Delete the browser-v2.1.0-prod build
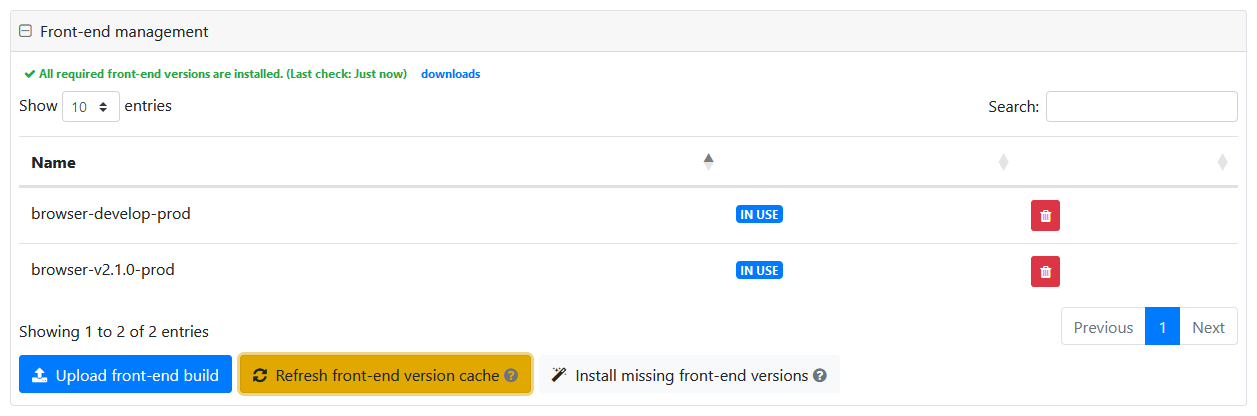 [x=1045, y=271]
